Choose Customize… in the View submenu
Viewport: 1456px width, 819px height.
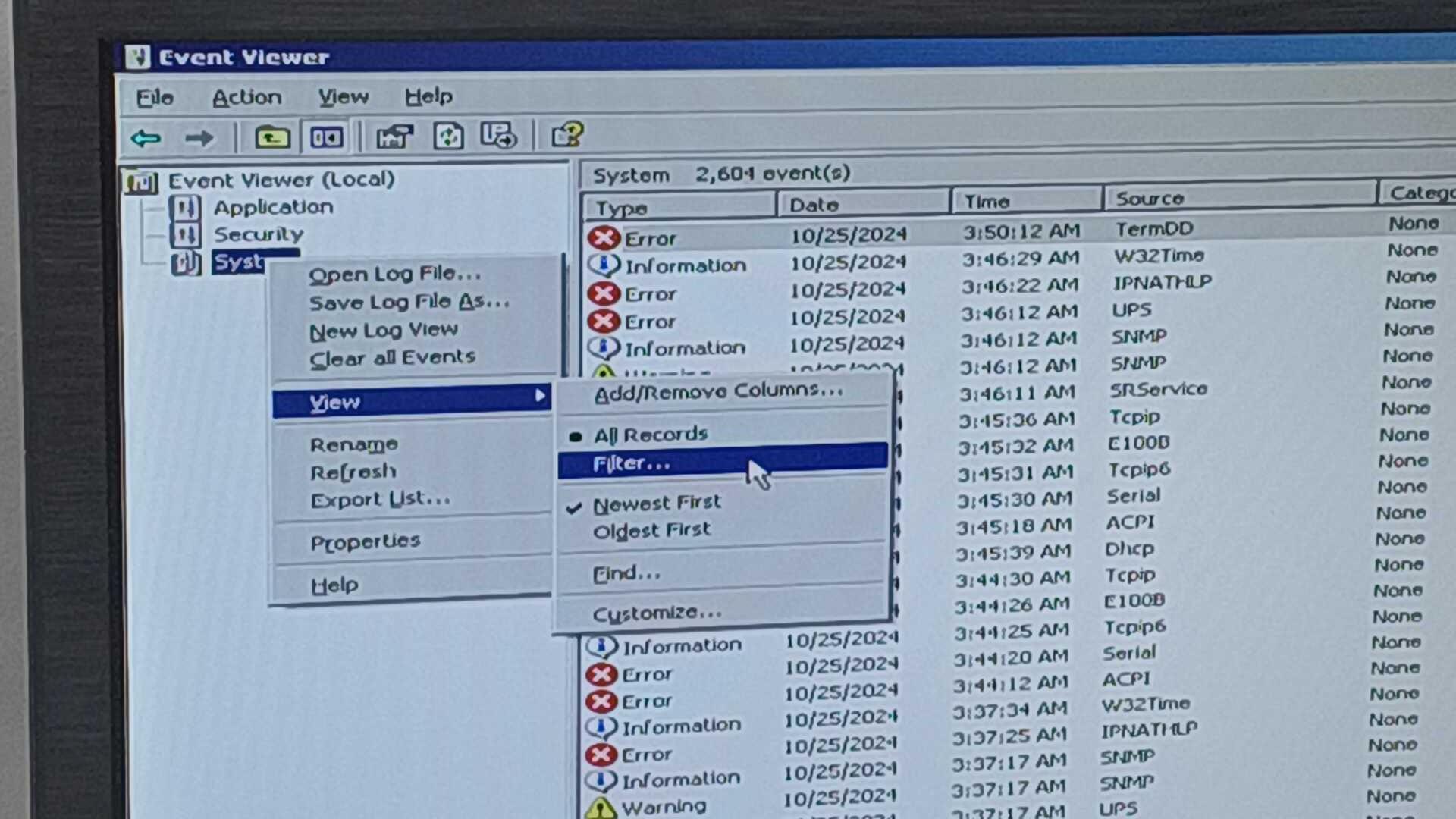[x=657, y=613]
